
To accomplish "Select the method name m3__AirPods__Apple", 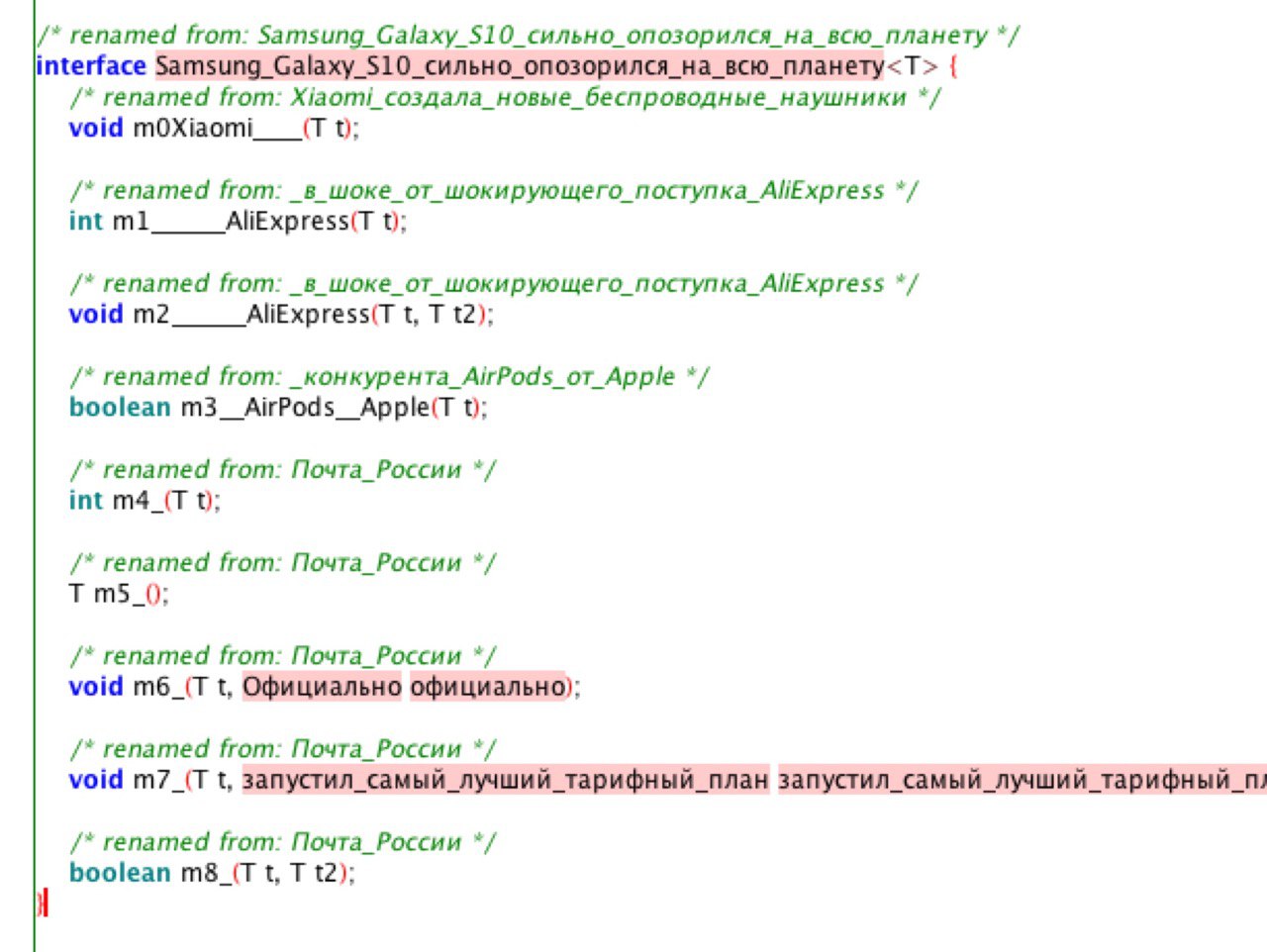I will pos(305,407).
